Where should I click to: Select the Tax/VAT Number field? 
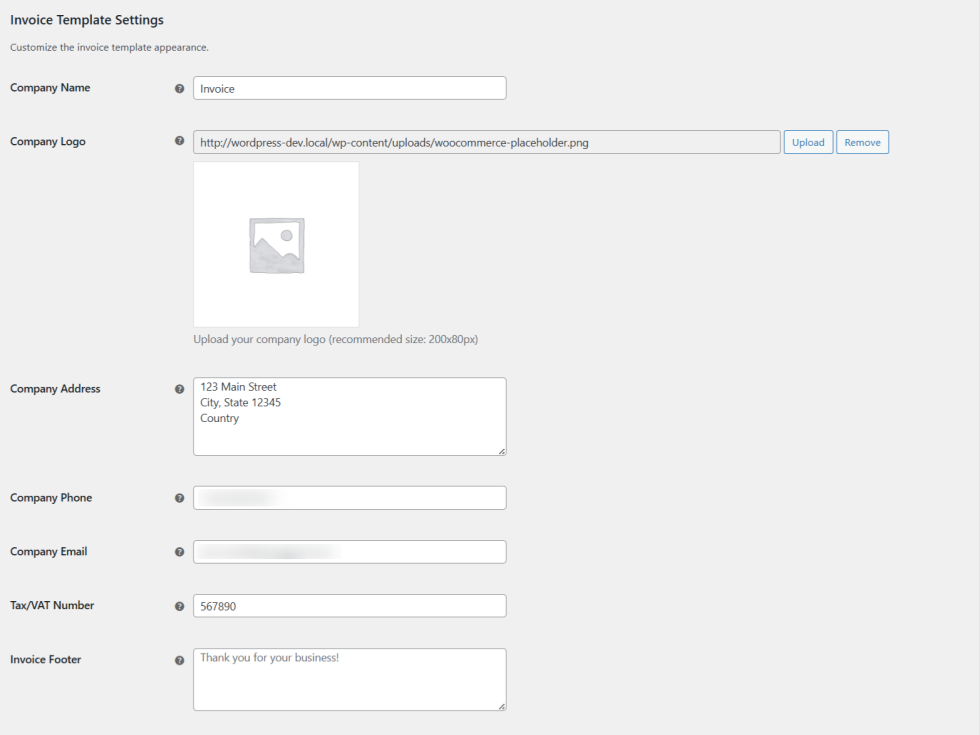coord(349,606)
